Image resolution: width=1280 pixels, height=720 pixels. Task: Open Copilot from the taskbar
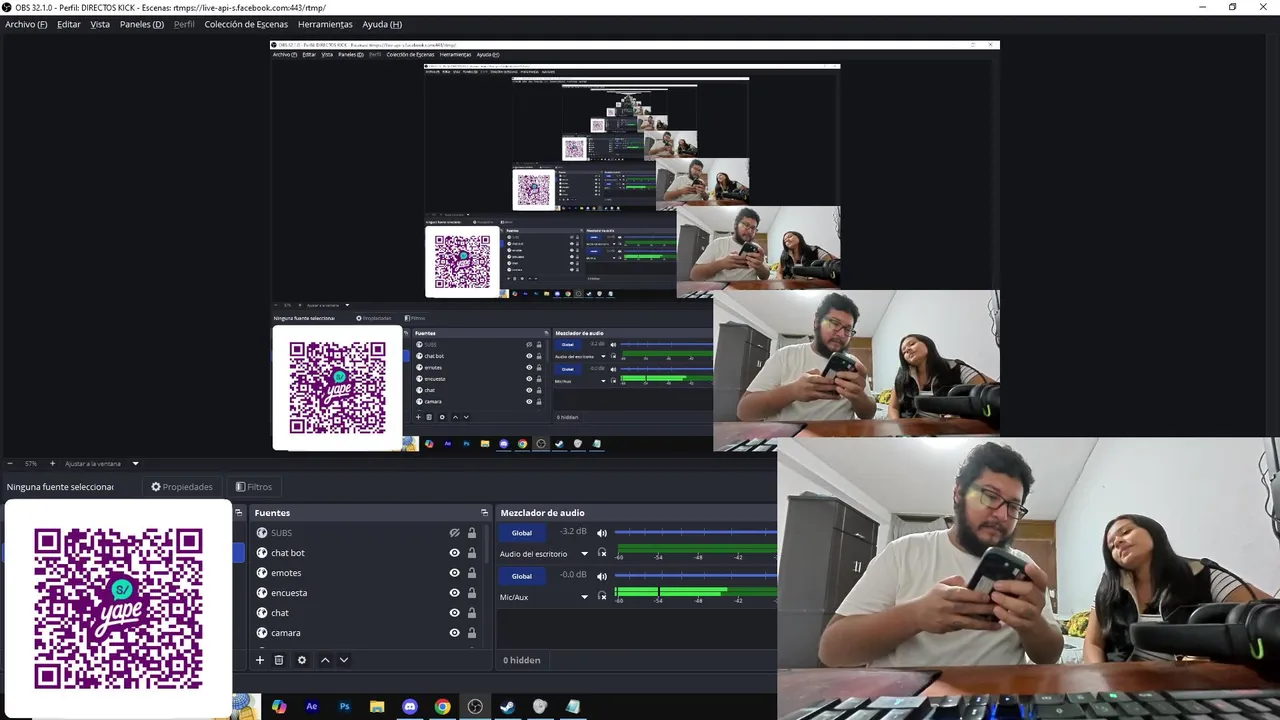(279, 707)
